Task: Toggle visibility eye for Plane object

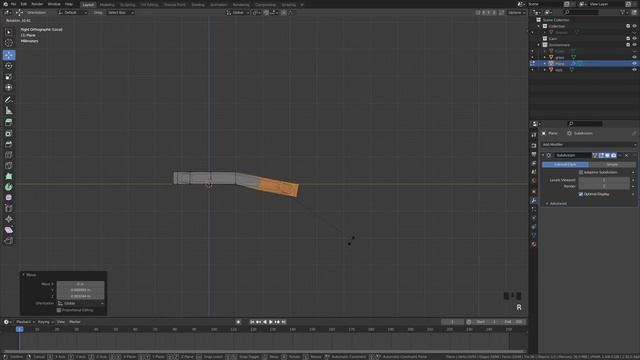Action: point(634,64)
